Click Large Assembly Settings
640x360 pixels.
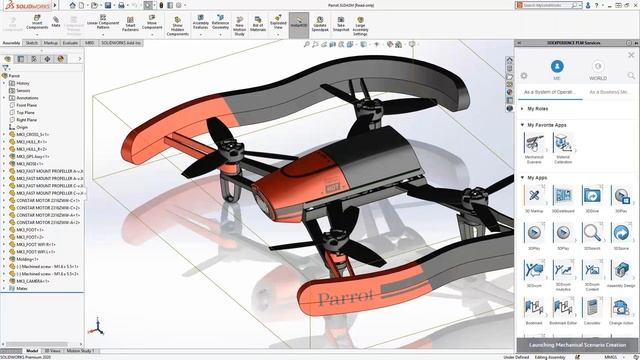(360, 26)
